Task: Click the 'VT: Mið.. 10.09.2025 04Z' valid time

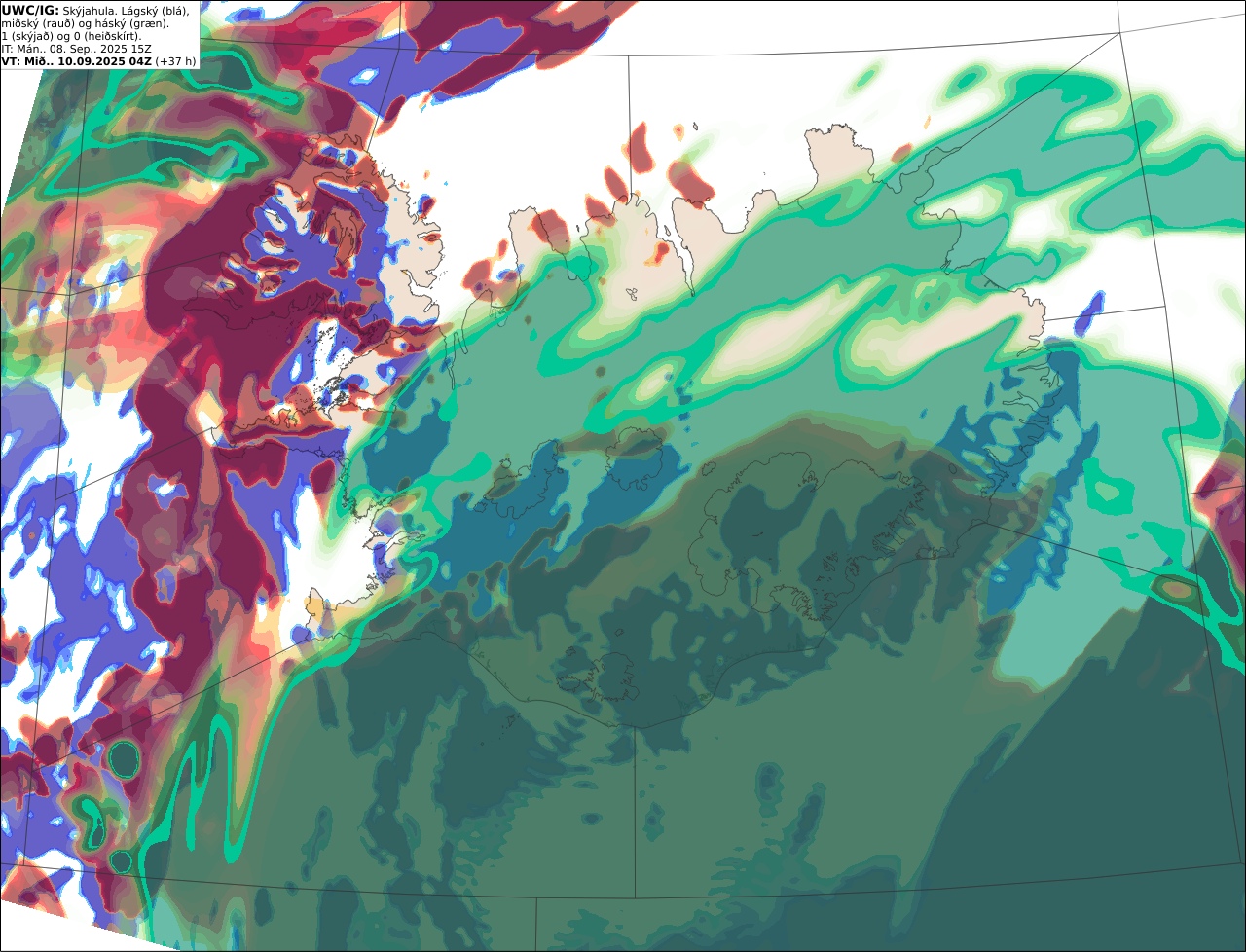Action: pos(76,61)
